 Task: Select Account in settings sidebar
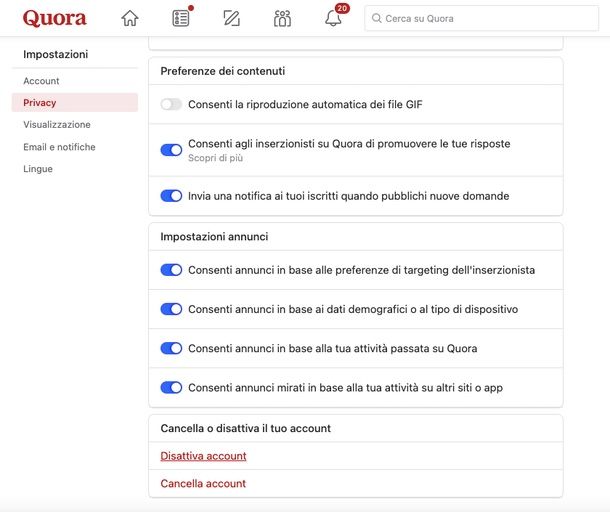41,81
